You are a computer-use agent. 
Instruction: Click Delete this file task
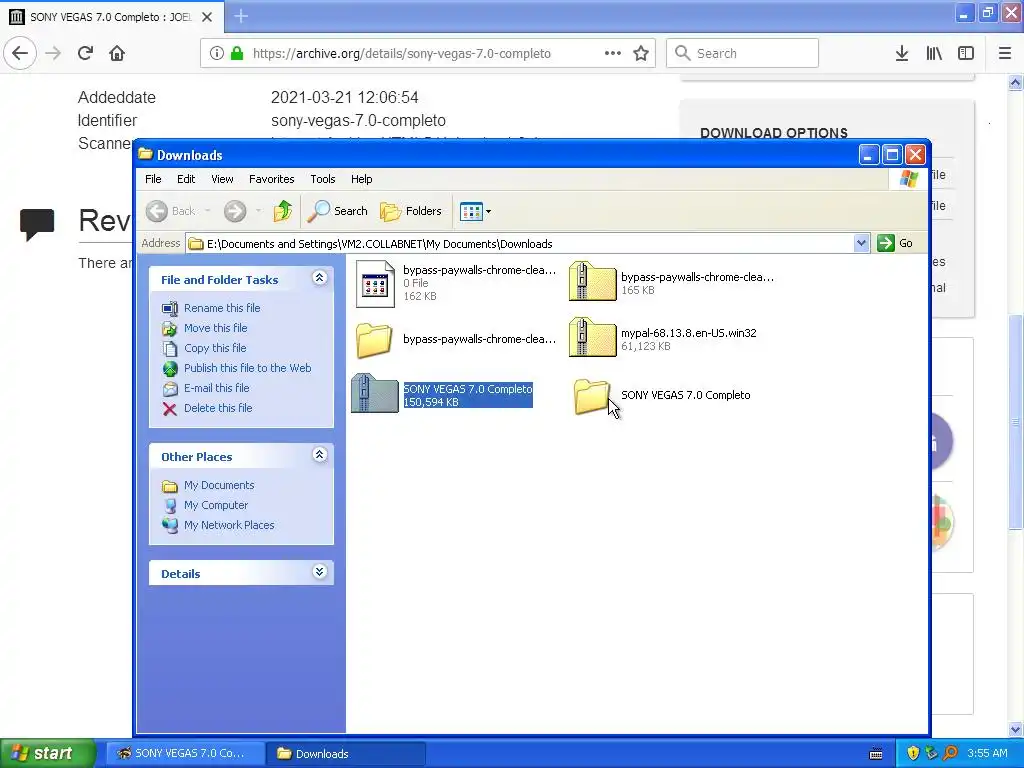[x=217, y=408]
